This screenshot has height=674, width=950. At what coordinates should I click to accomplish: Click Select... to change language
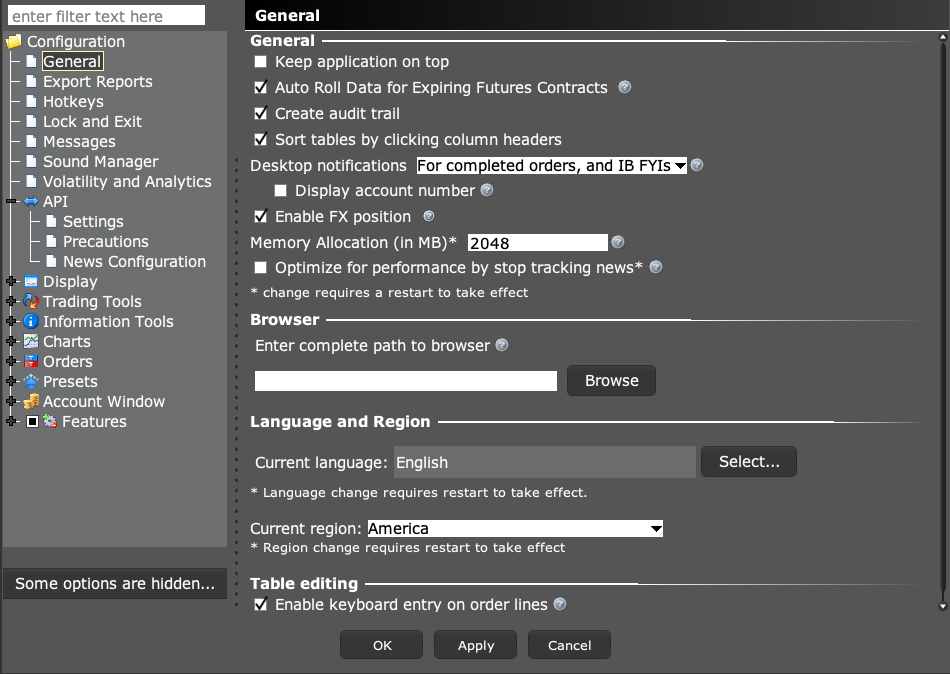(x=749, y=462)
